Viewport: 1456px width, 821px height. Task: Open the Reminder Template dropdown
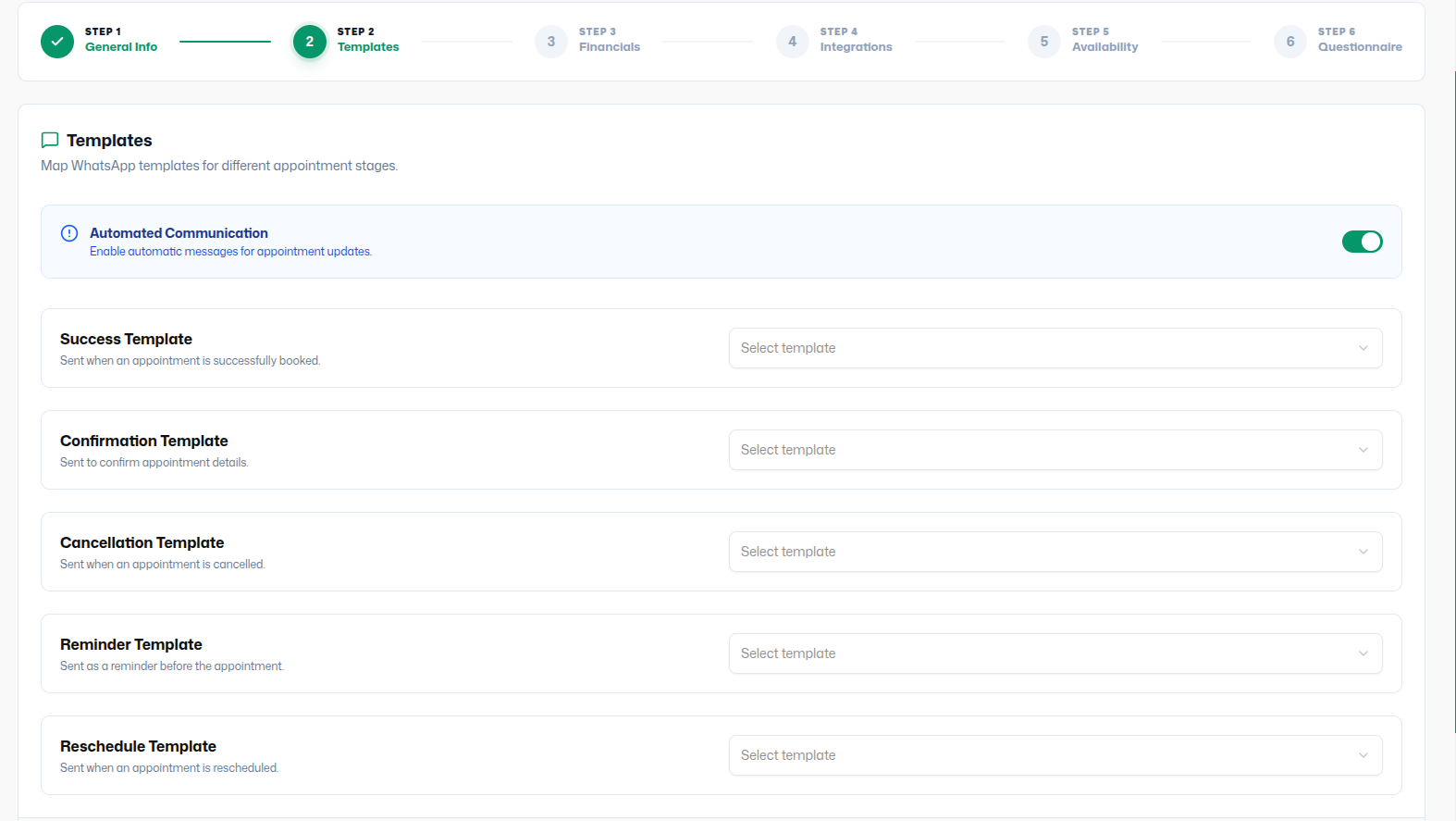(1055, 653)
